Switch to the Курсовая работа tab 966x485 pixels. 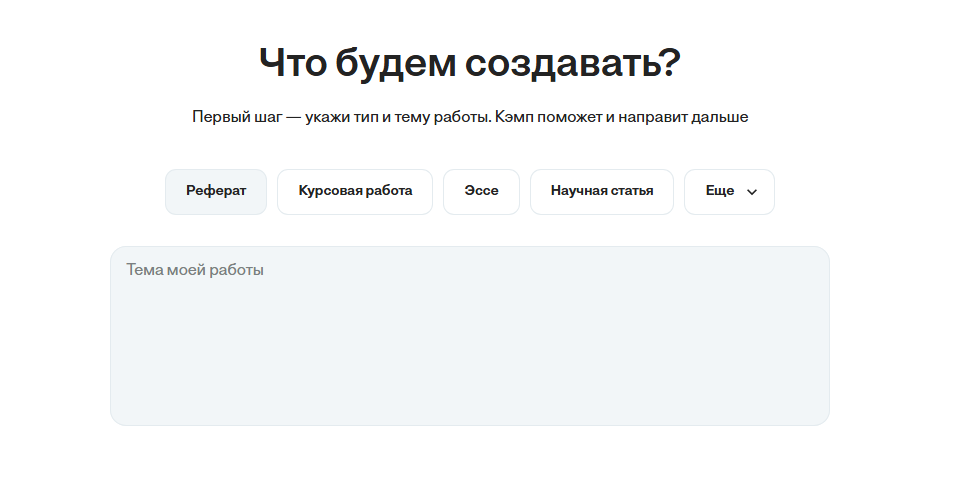coord(355,191)
